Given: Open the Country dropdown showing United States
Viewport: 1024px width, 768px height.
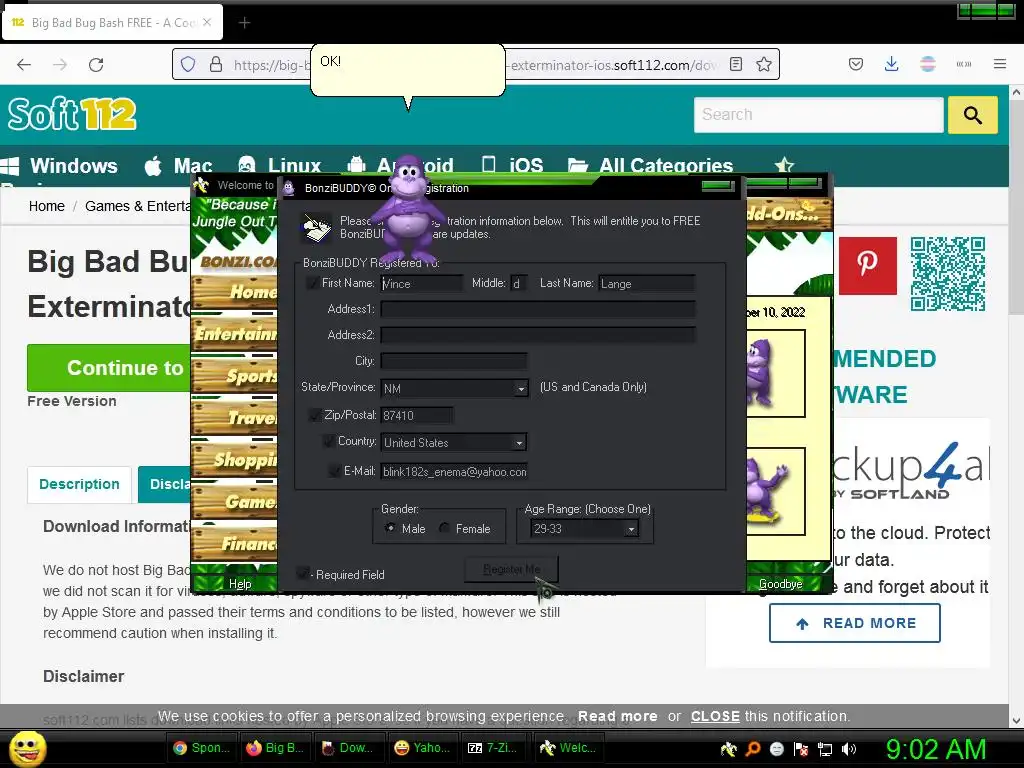Looking at the screenshot, I should pos(454,442).
